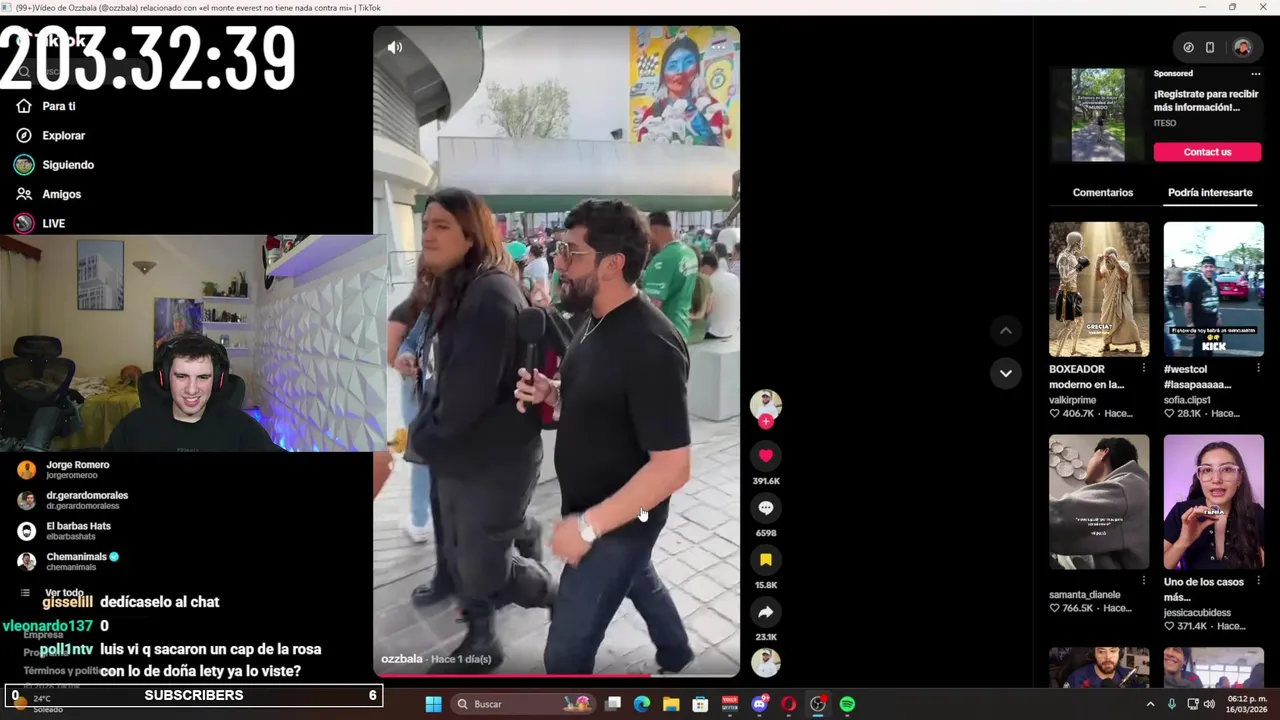The width and height of the screenshot is (1280, 720).
Task: Open options for the BOXEADOR moderno video
Action: click(1144, 368)
